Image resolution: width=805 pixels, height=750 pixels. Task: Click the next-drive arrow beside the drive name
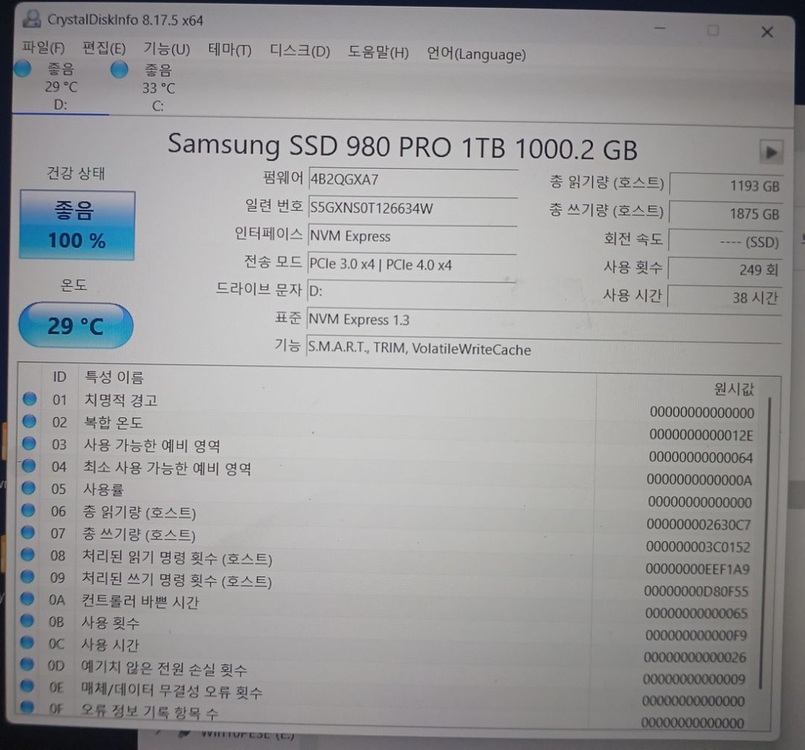[x=770, y=152]
